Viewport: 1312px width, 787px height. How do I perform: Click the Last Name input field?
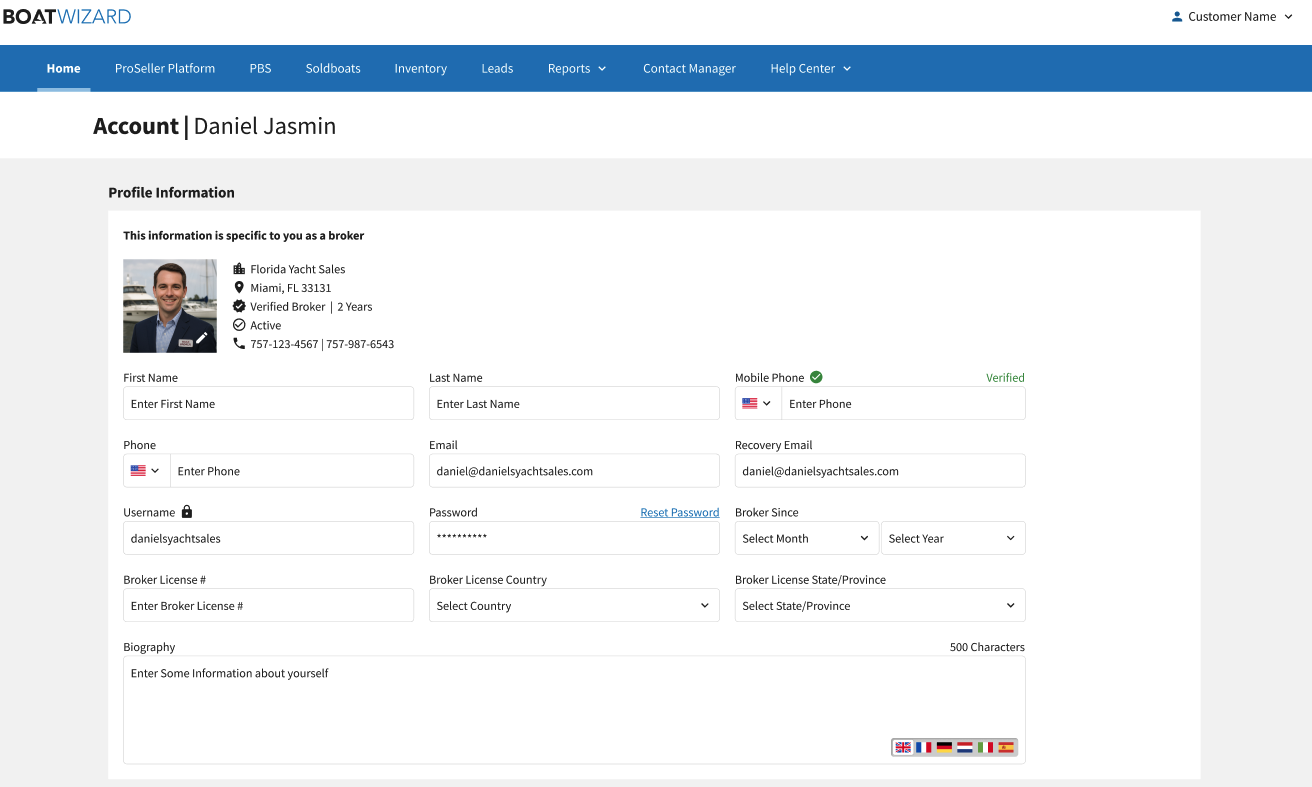tap(574, 404)
